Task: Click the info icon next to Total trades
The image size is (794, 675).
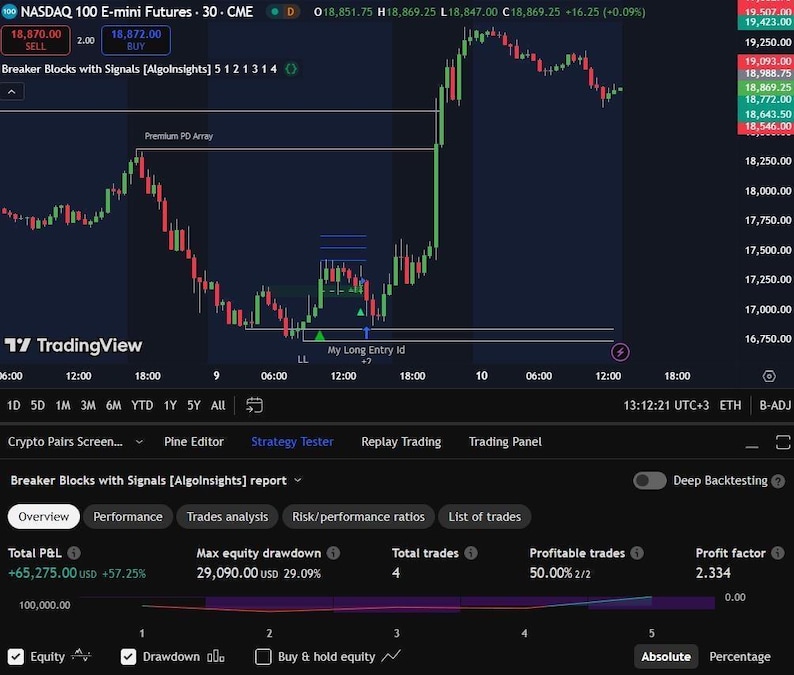Action: coord(471,553)
